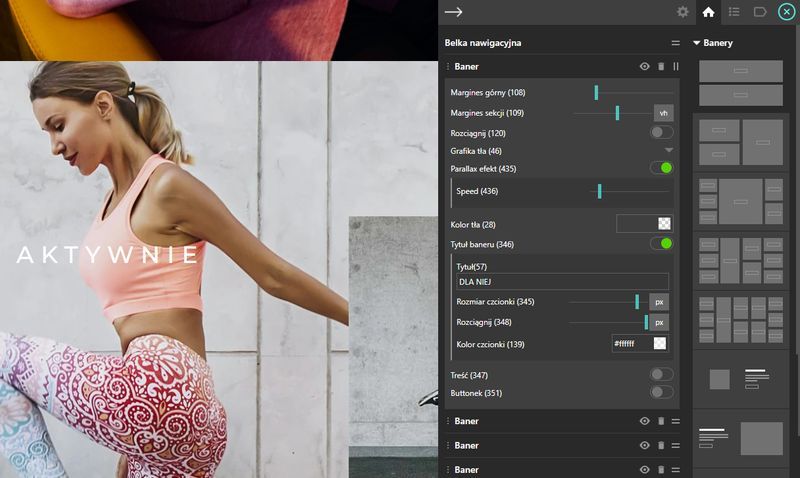Image resolution: width=800 pixels, height=478 pixels.
Task: Collapse the Banery section
Action: pos(697,43)
